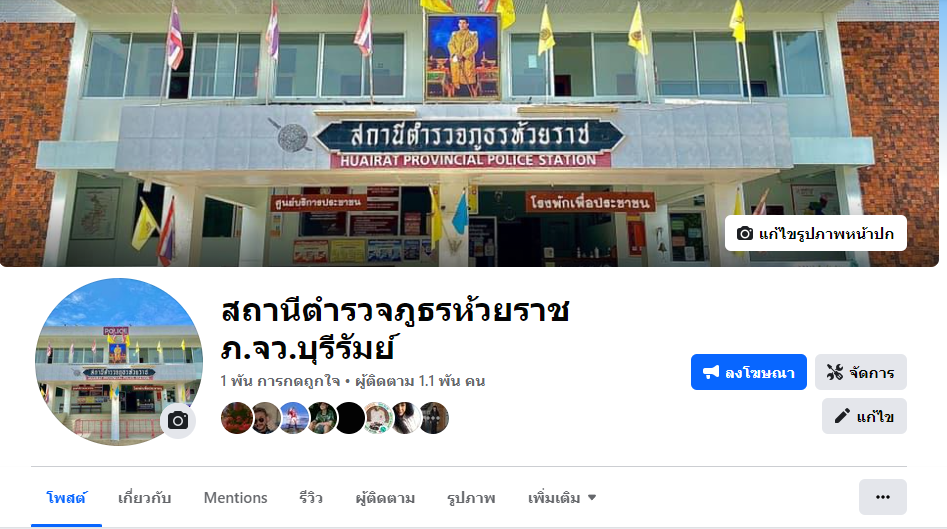Select the โพสต์ tab

click(x=66, y=498)
